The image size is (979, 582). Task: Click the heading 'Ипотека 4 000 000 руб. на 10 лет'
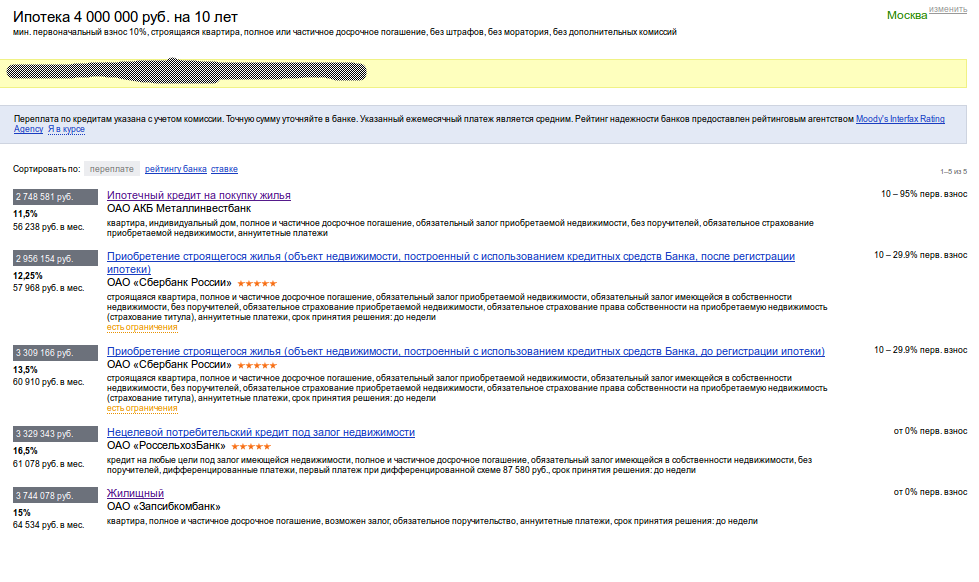(x=125, y=17)
